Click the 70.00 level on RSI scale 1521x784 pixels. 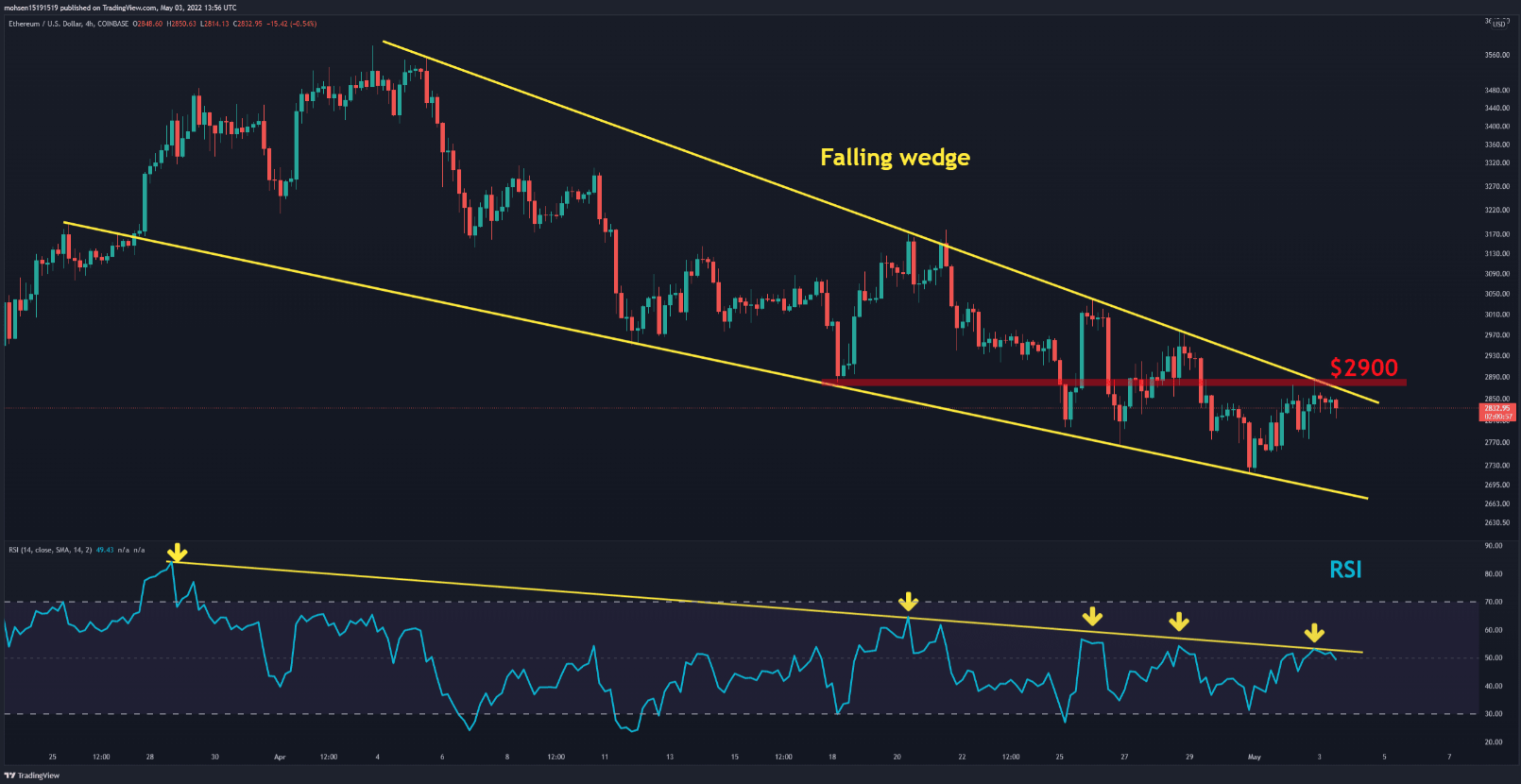pyautogui.click(x=1494, y=602)
